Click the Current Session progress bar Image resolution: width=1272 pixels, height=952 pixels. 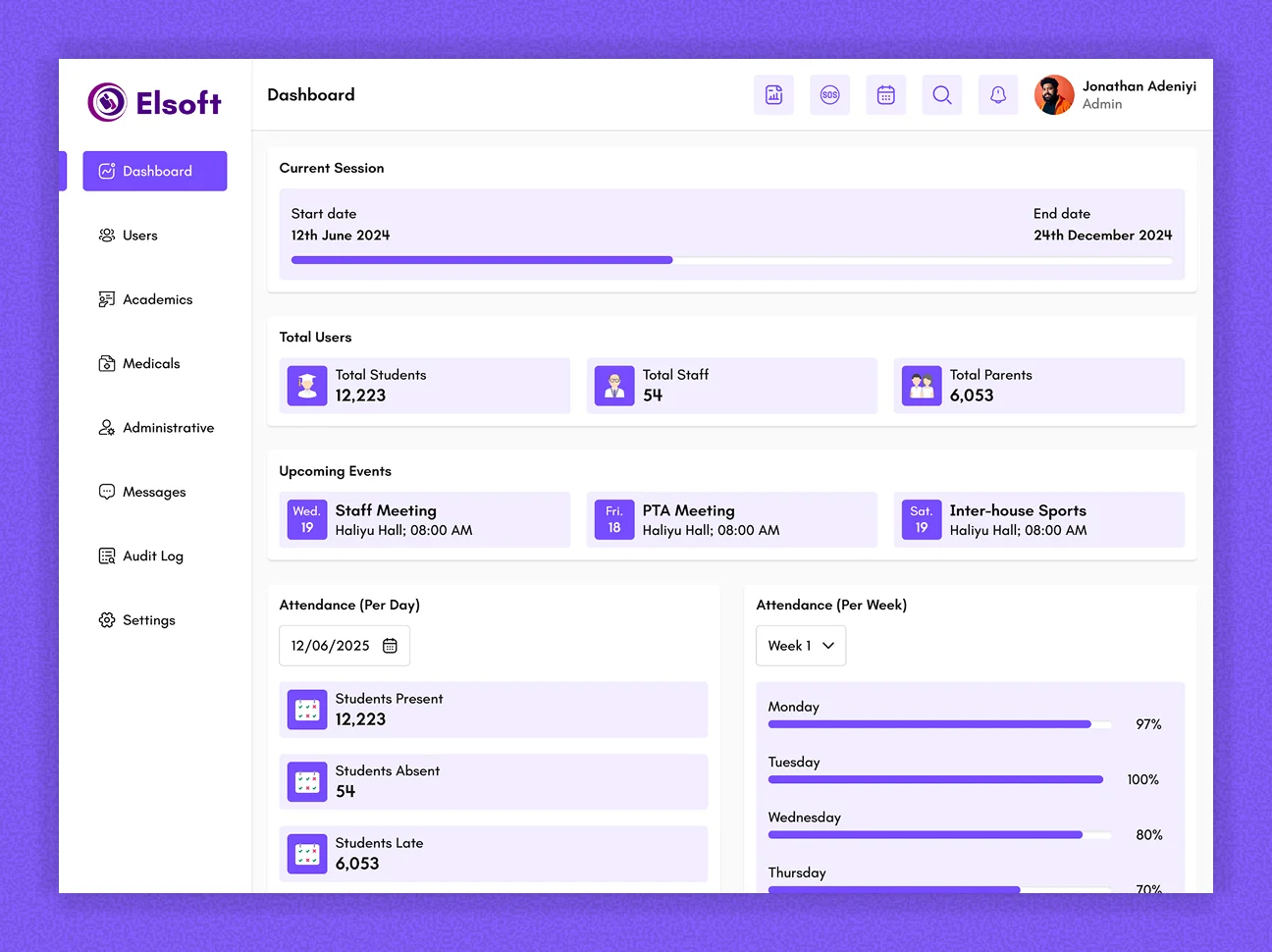coord(731,260)
